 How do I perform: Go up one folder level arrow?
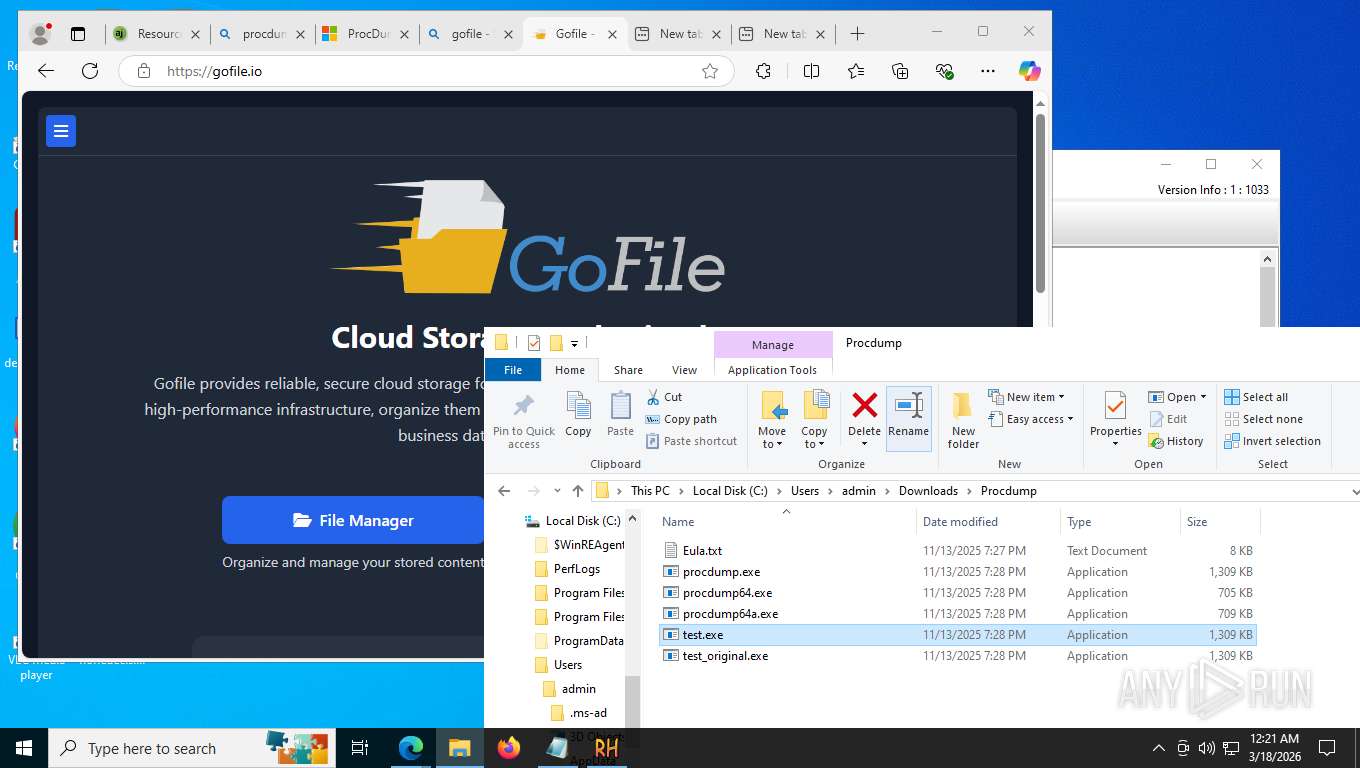578,491
